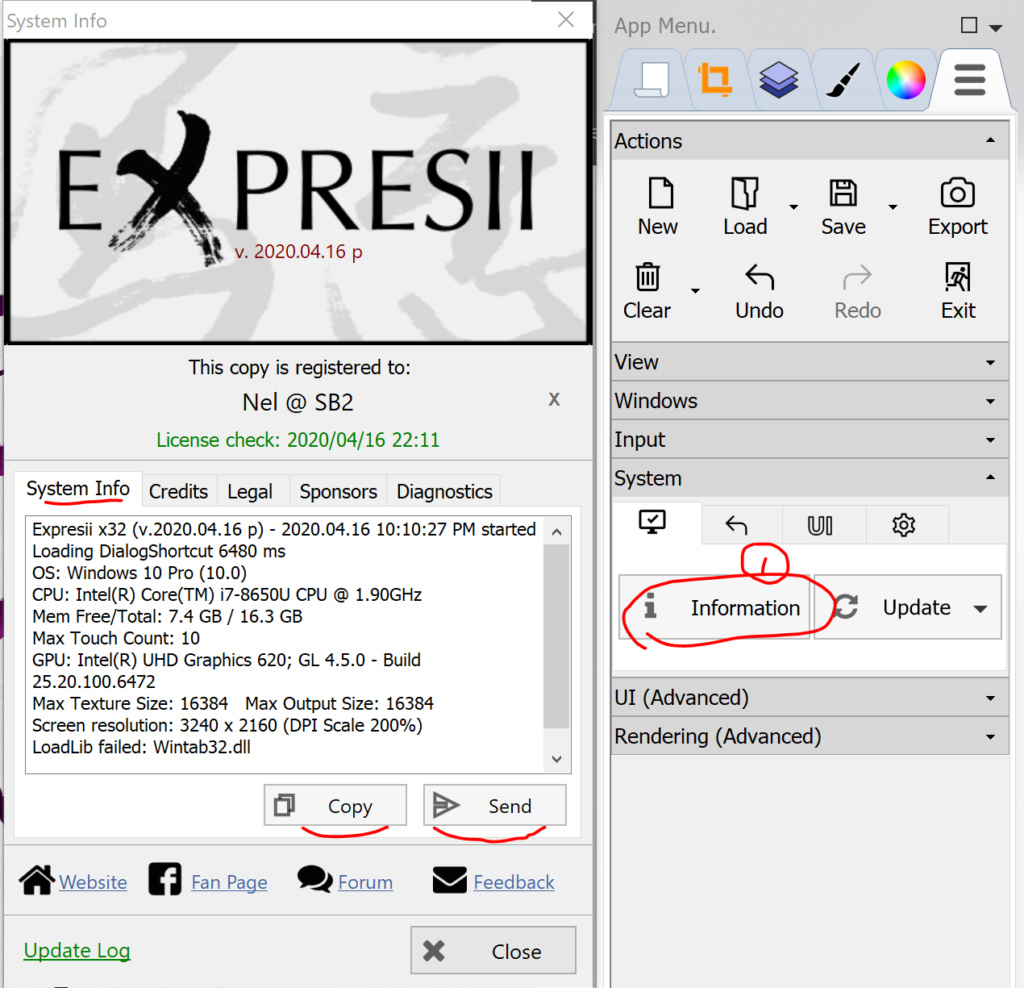Close the System Info dialog with Close button

(x=493, y=951)
